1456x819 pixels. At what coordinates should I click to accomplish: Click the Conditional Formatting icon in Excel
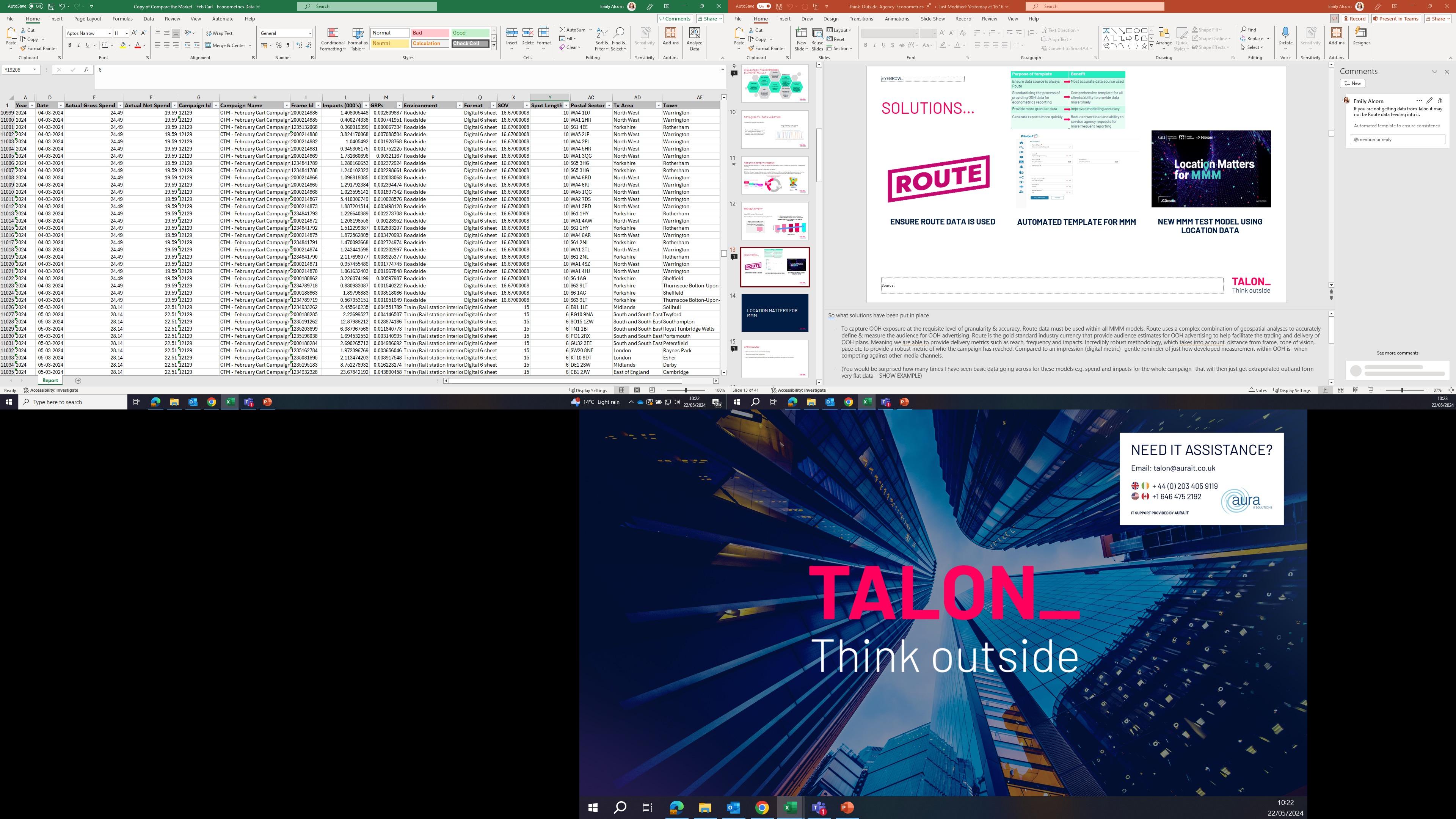[333, 33]
